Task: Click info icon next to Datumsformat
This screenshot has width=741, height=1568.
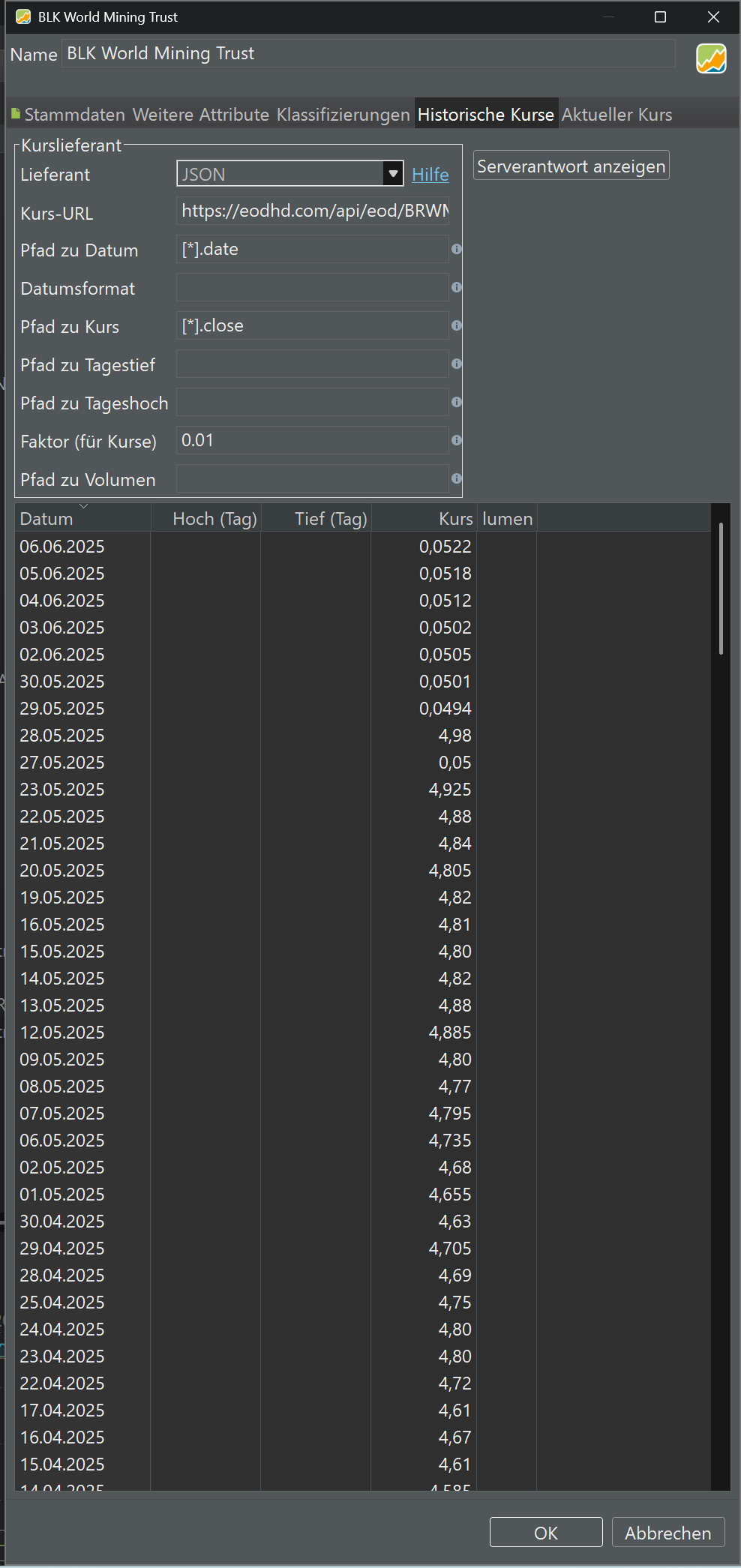Action: coord(456,287)
